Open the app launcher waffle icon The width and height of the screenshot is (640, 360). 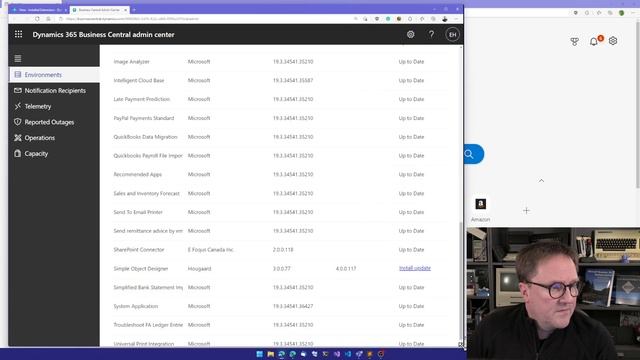[x=18, y=34]
